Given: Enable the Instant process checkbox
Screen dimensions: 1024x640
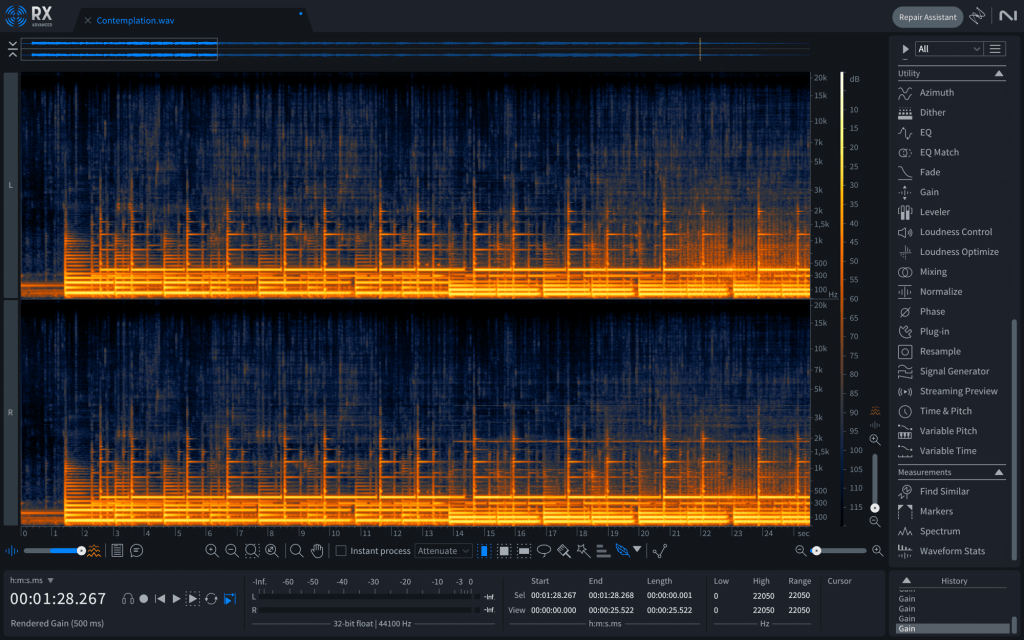Looking at the screenshot, I should [341, 551].
